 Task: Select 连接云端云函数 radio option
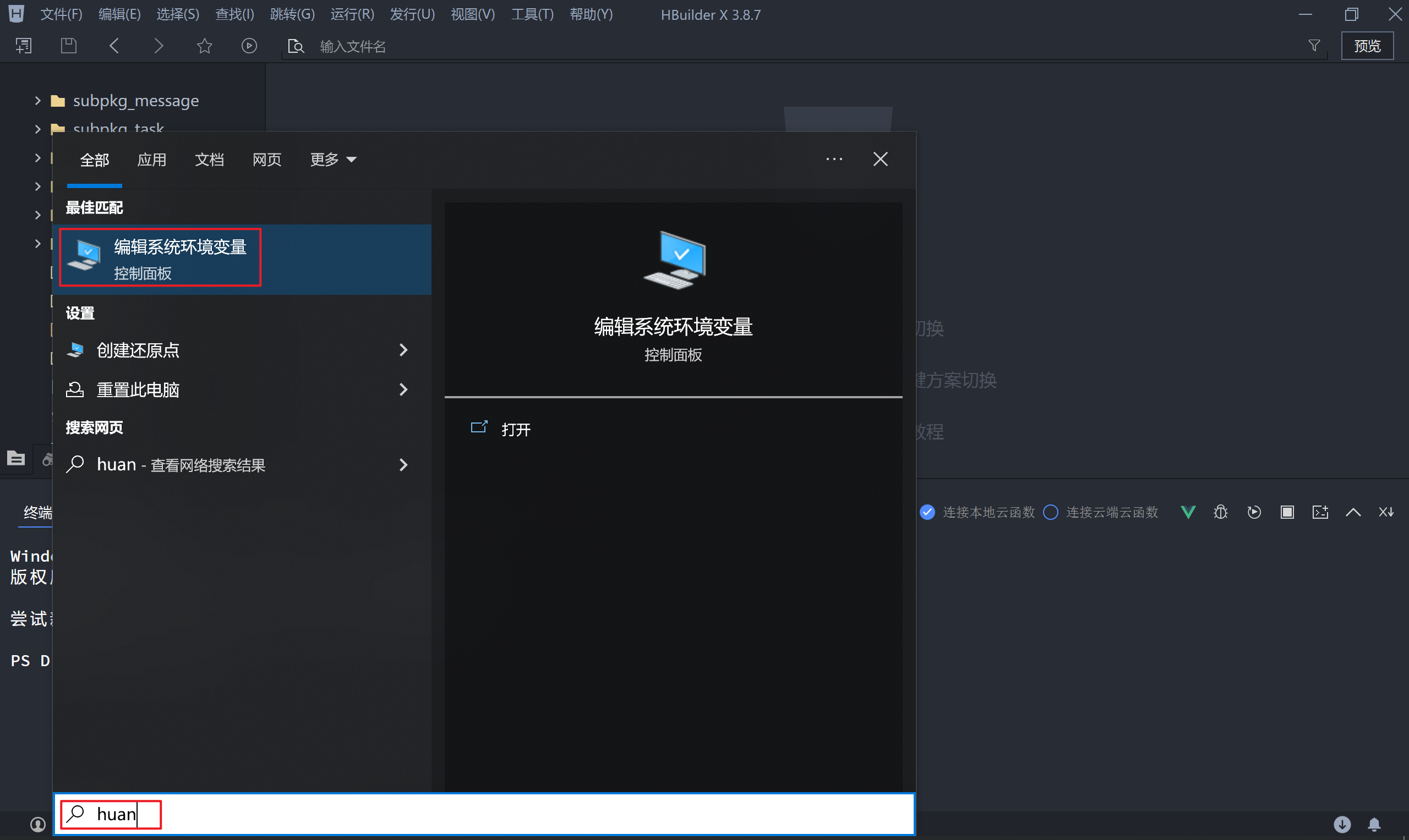point(1051,512)
